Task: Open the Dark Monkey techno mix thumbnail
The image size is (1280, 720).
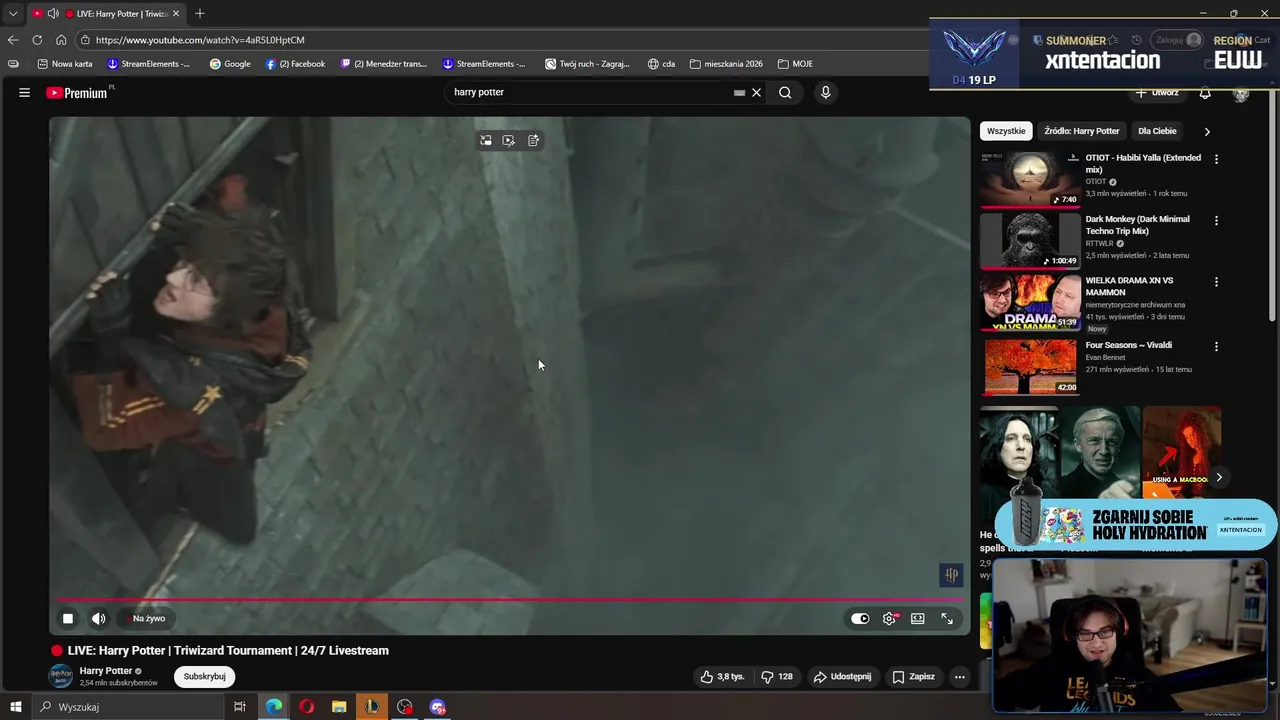Action: (x=1030, y=240)
